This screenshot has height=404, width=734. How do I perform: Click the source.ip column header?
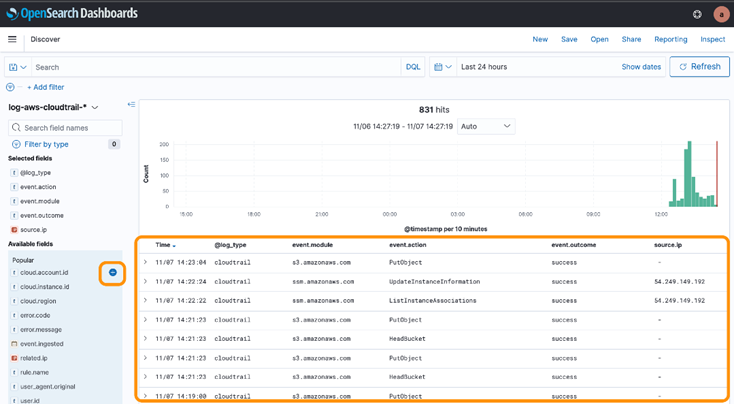668,245
